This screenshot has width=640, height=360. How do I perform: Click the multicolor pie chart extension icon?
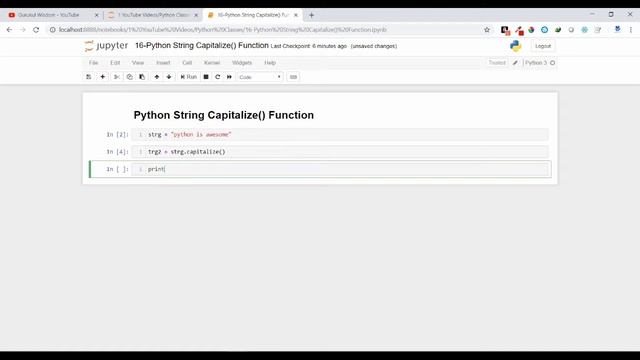531,30
